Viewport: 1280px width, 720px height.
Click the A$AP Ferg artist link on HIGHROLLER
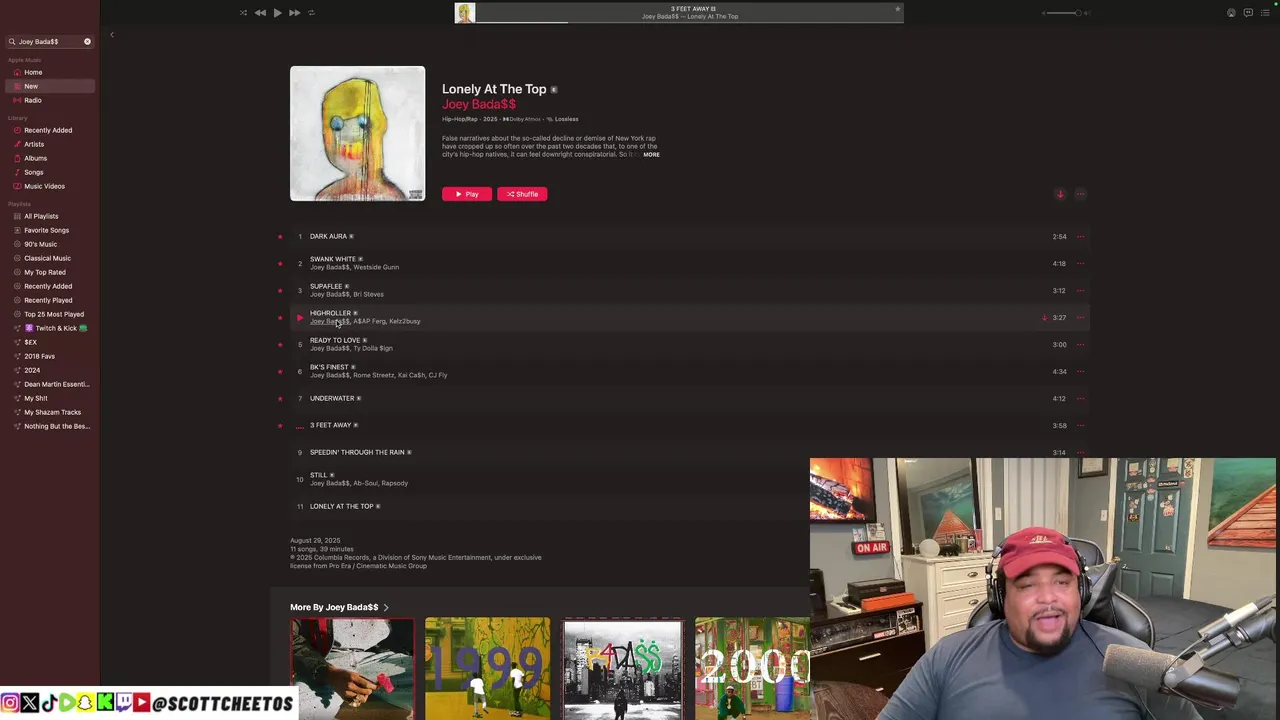[x=368, y=322]
